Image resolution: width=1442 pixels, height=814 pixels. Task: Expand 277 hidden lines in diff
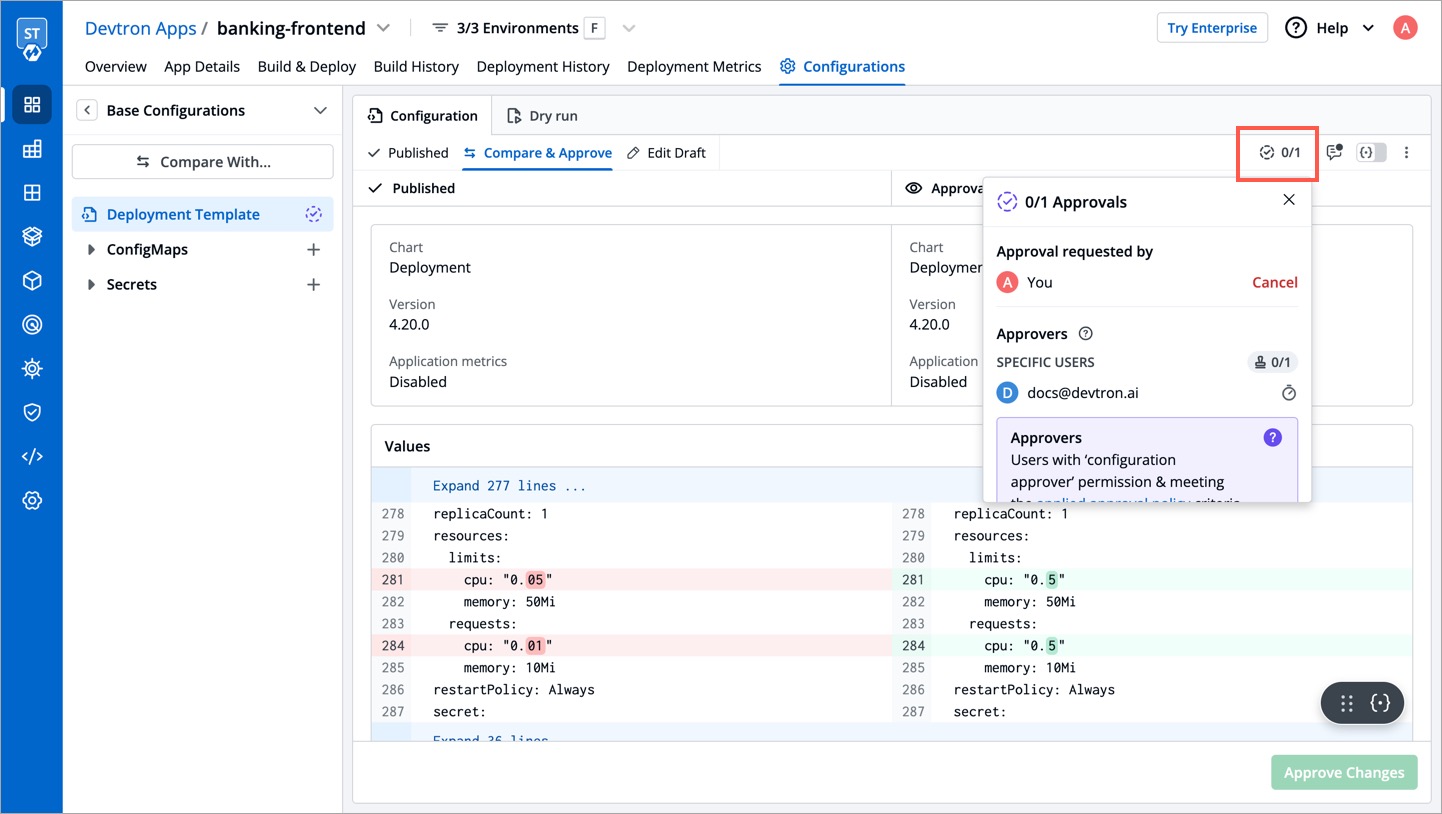pyautogui.click(x=509, y=486)
